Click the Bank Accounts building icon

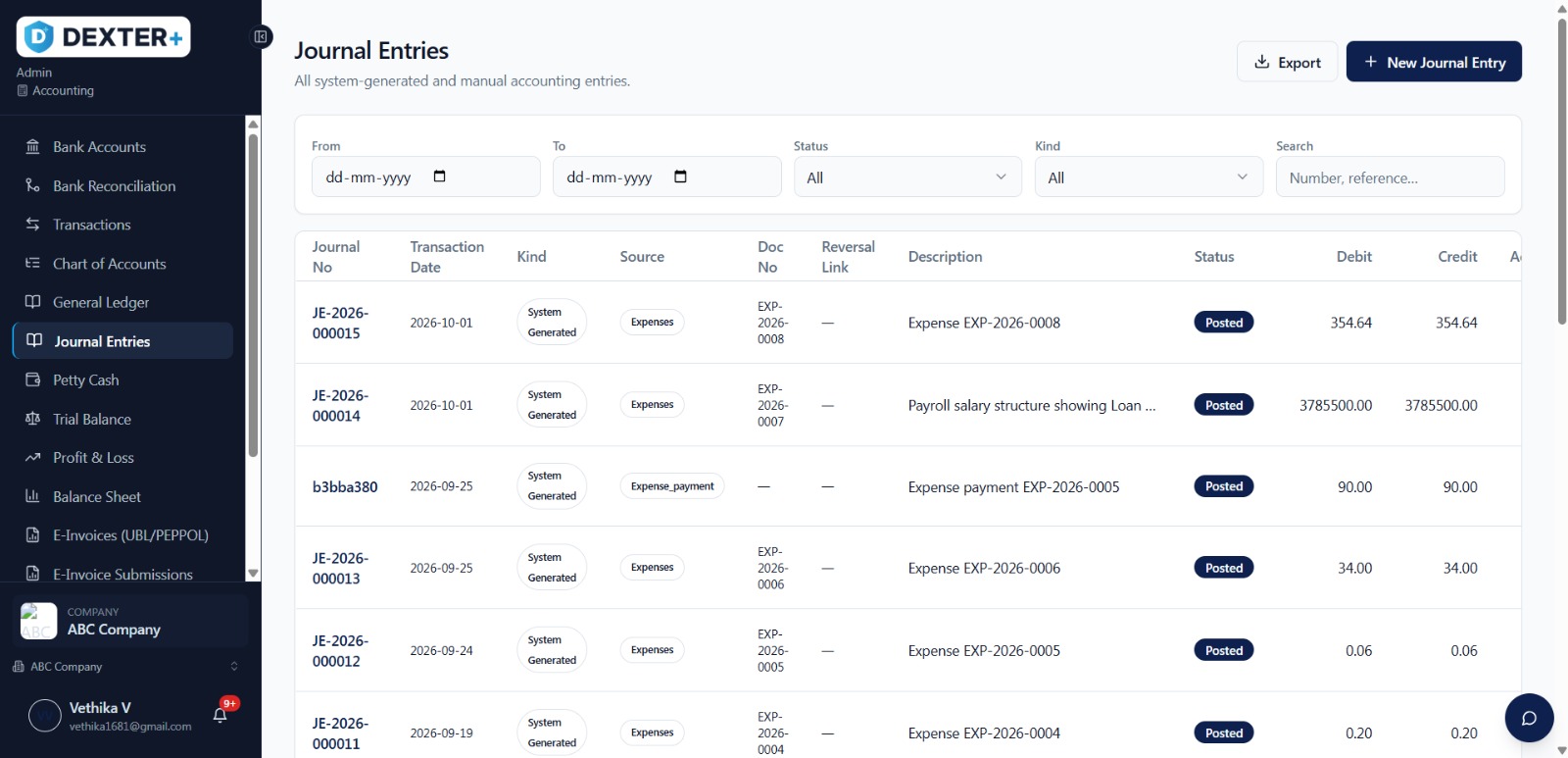click(x=32, y=147)
